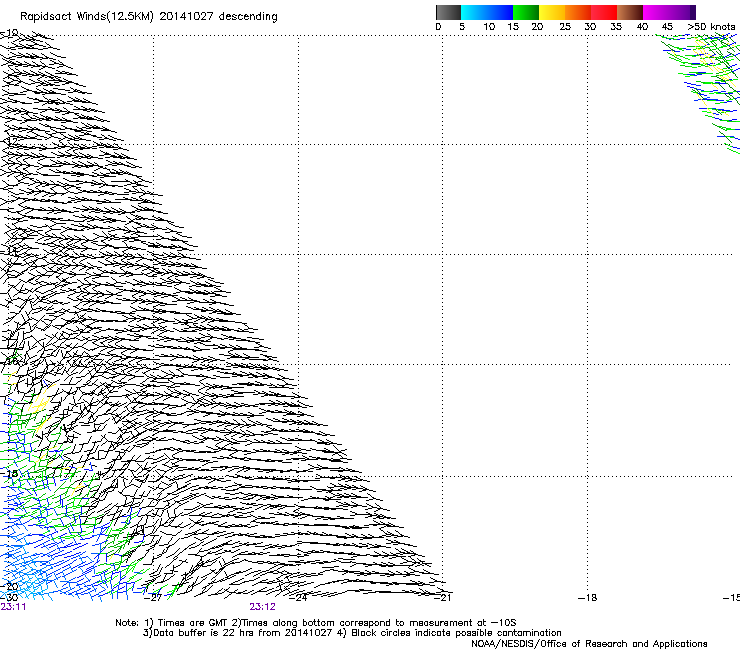Click the purple '23:11' time label

coord(13,607)
